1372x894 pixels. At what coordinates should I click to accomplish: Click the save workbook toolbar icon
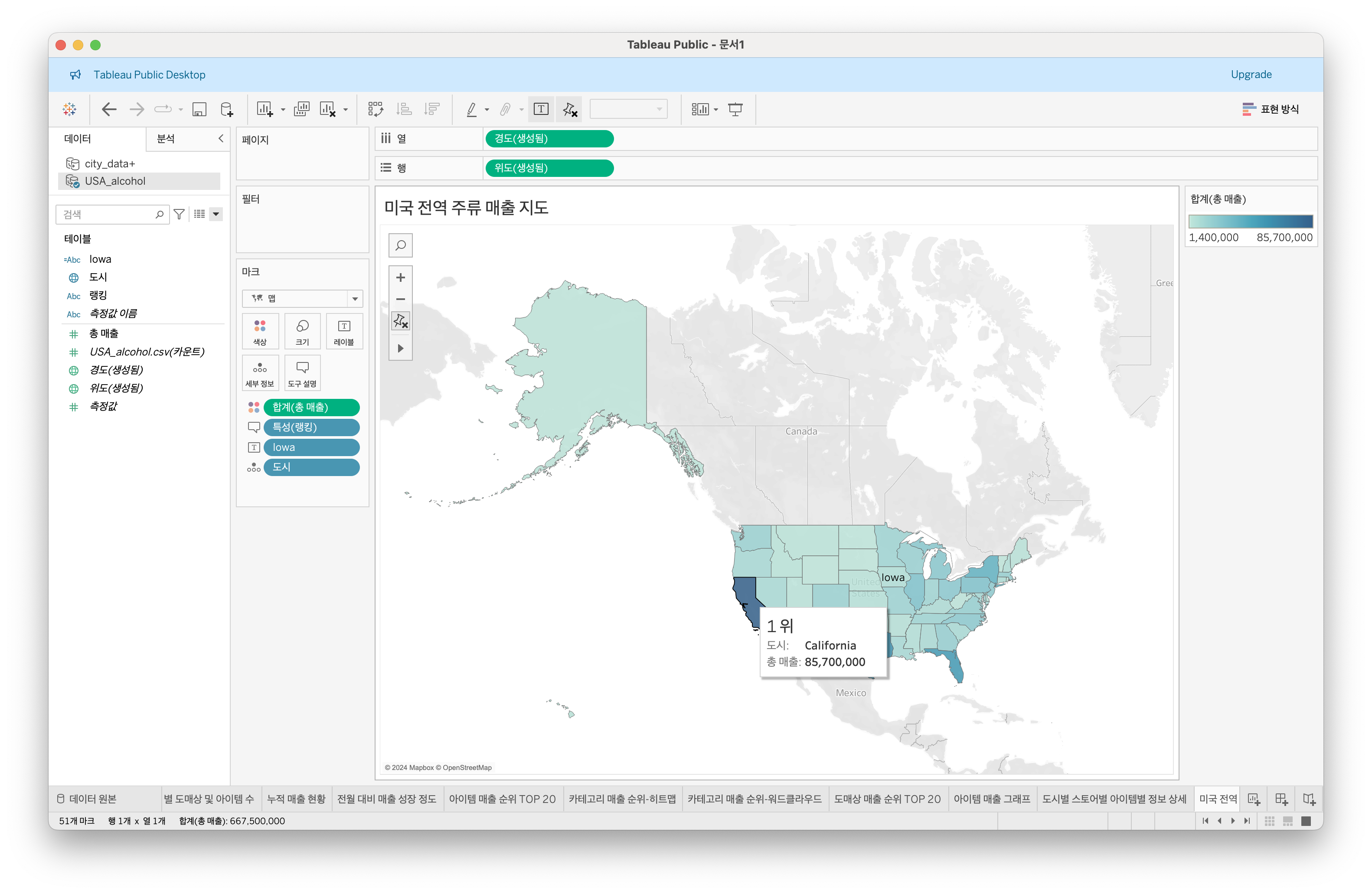coord(199,109)
